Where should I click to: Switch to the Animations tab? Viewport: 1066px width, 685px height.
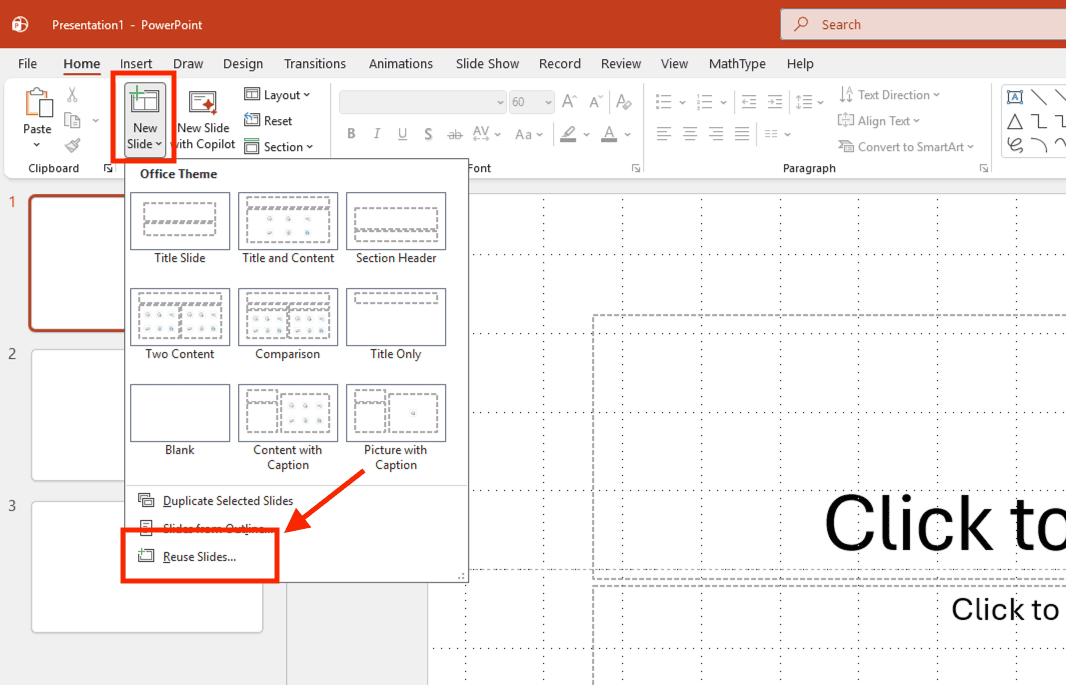coord(400,63)
